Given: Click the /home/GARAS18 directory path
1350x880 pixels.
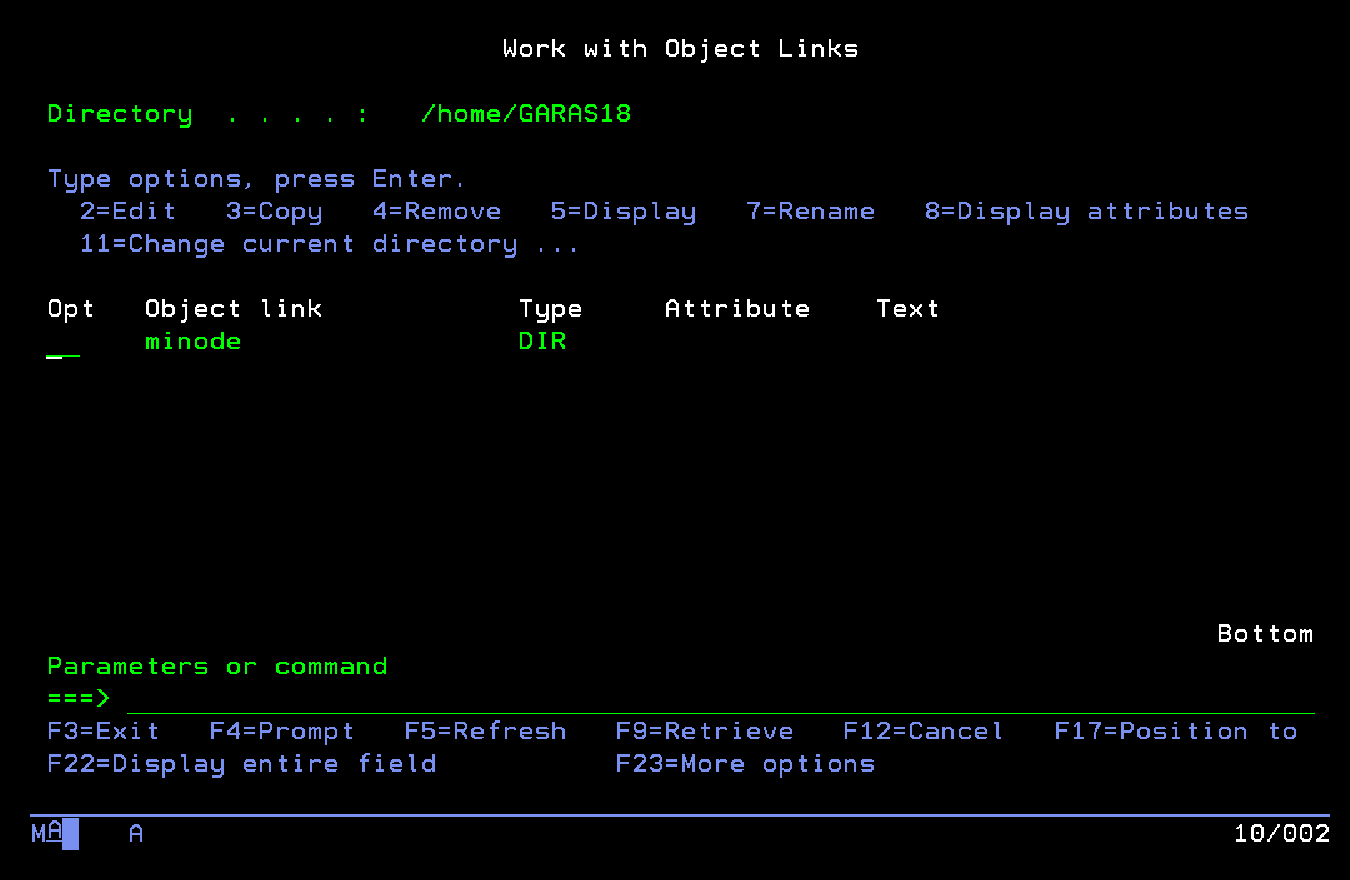Looking at the screenshot, I should click(x=526, y=114).
